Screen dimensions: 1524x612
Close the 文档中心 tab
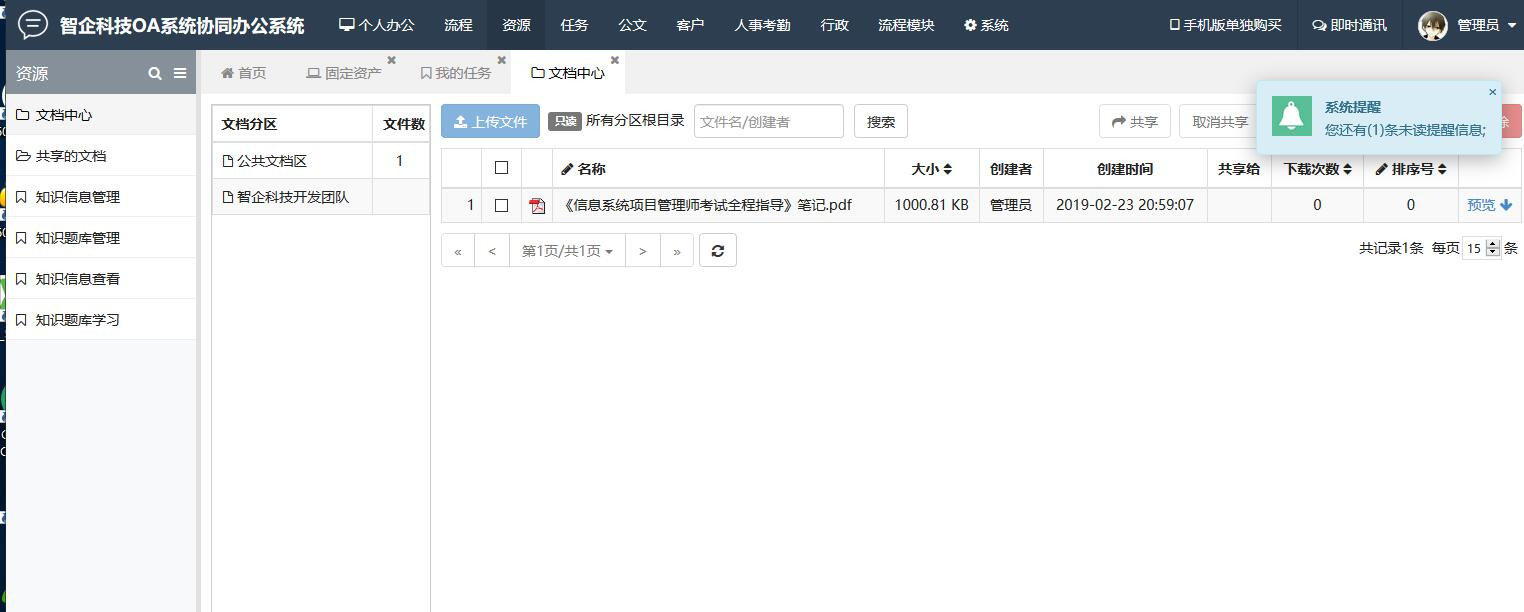(615, 60)
